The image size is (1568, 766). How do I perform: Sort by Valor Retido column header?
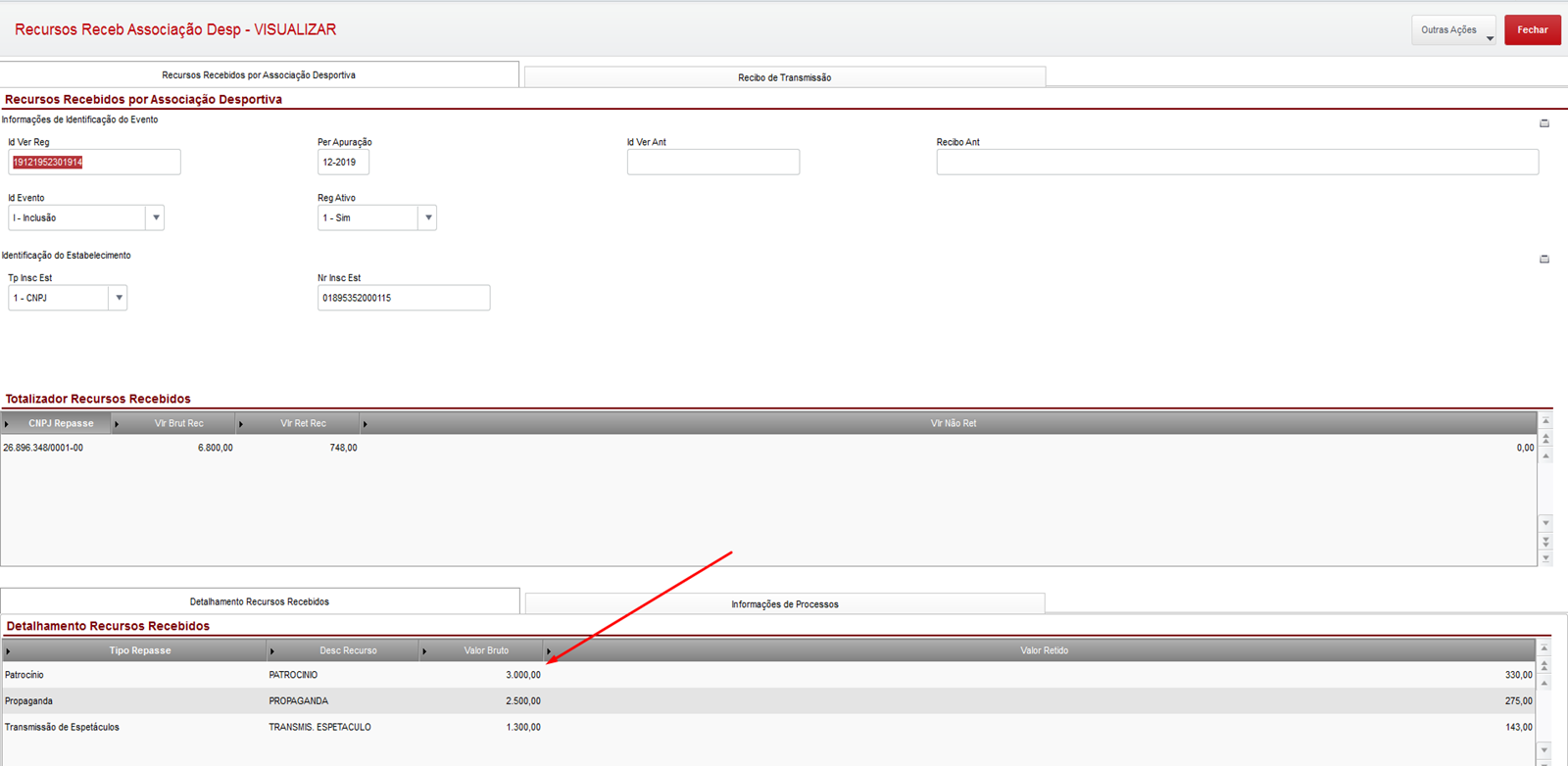coord(1040,650)
